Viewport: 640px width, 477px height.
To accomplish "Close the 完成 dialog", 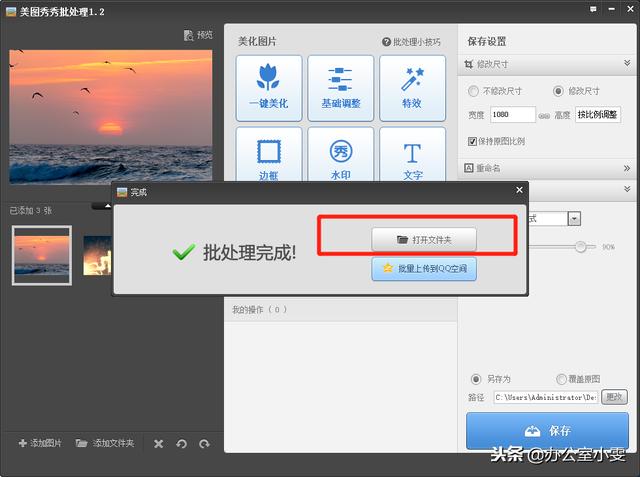I will pyautogui.click(x=519, y=190).
